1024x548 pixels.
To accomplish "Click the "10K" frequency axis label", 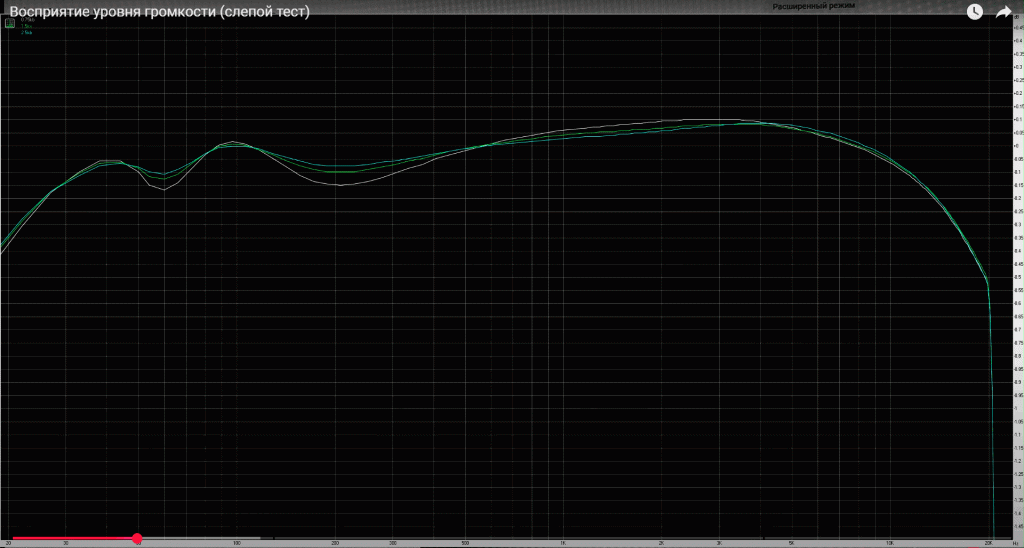I will (889, 543).
